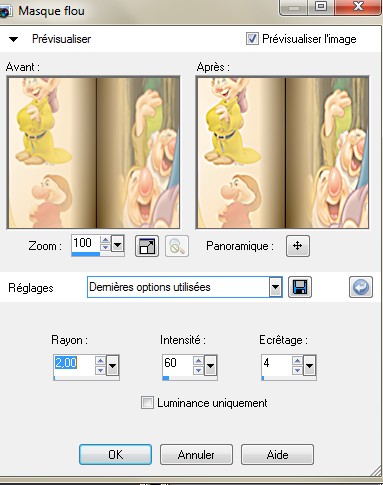Click the Annuler button
This screenshot has width=383, height=485.
[x=196, y=454]
